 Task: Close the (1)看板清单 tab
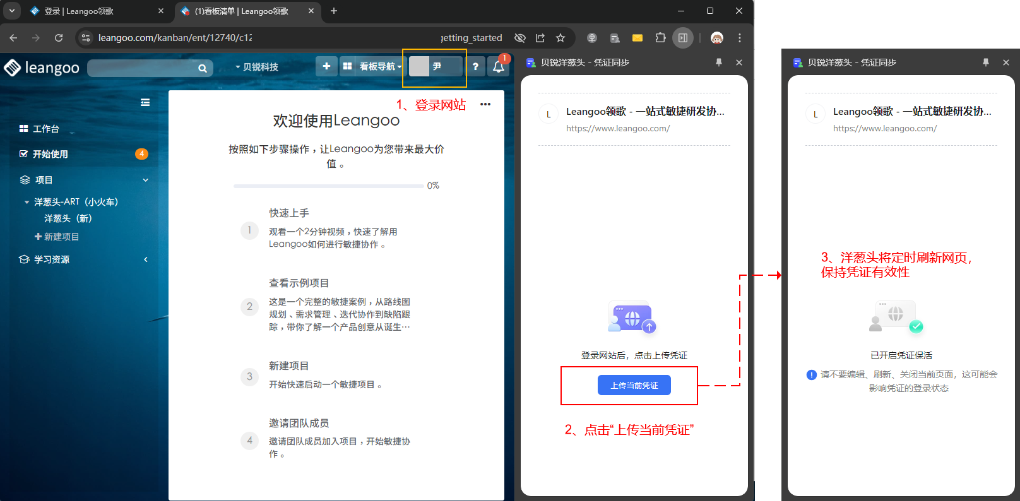(x=310, y=11)
